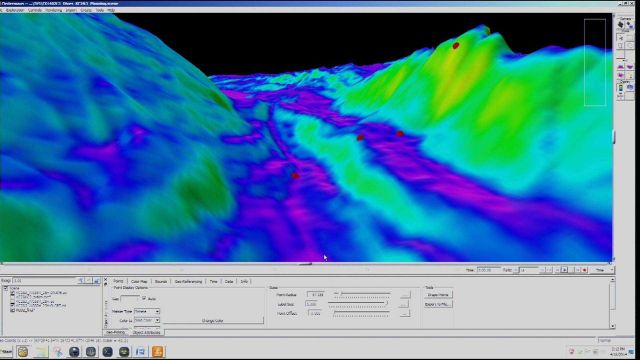Open the Exploration menu
The height and width of the screenshot is (360, 640).
click(x=15, y=10)
